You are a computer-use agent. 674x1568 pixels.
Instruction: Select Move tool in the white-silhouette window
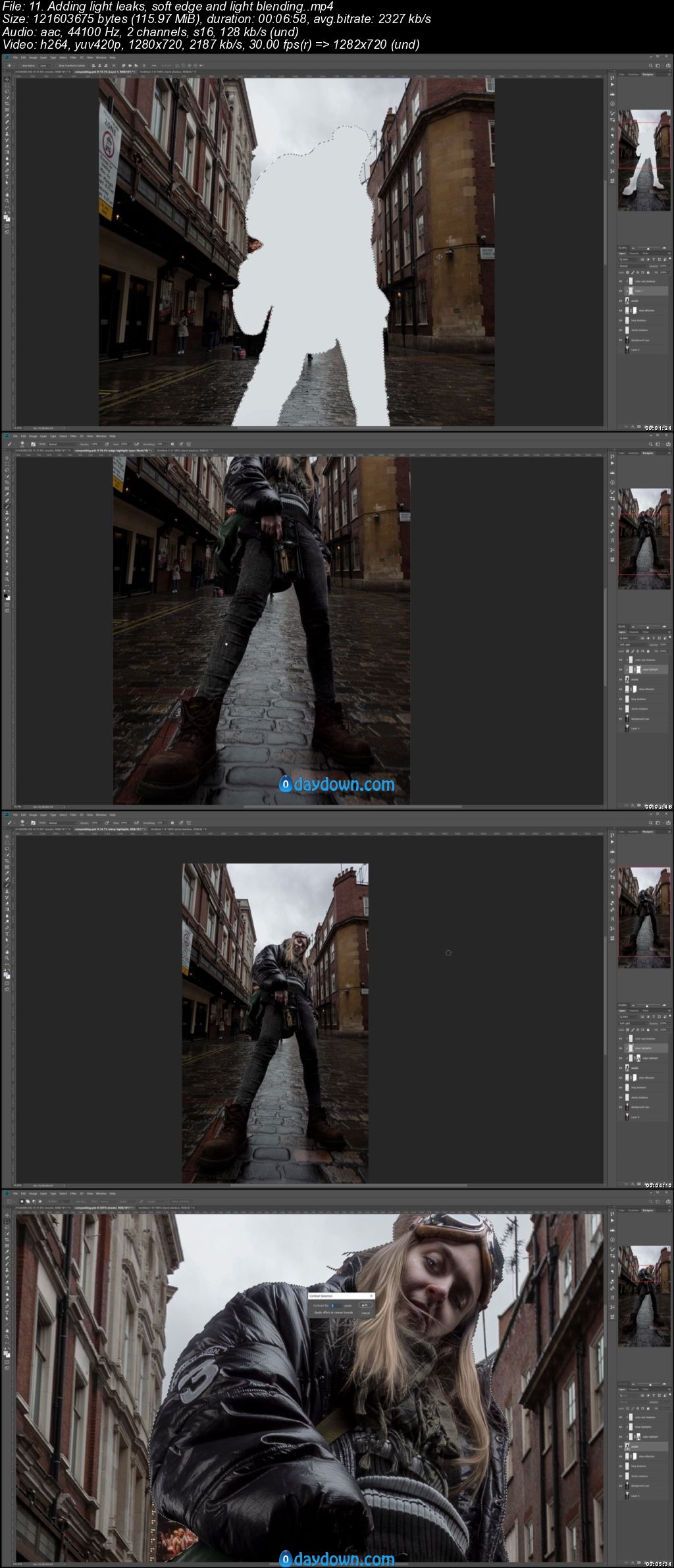[x=7, y=79]
